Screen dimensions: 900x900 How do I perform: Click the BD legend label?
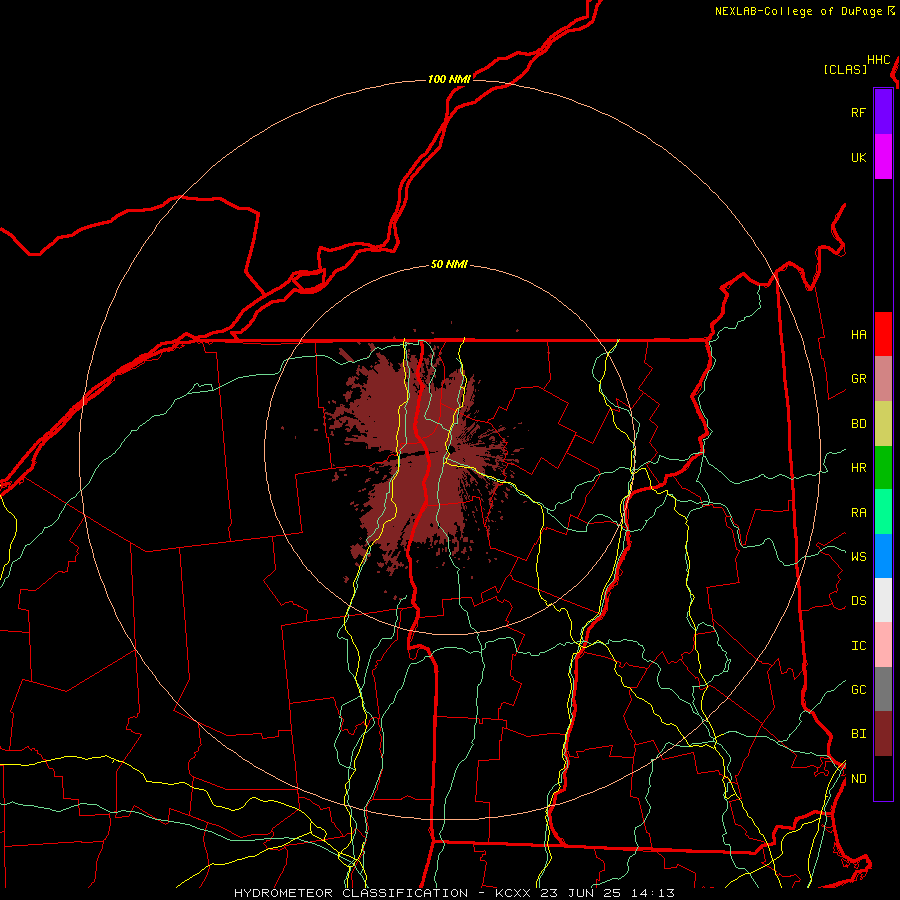click(859, 424)
